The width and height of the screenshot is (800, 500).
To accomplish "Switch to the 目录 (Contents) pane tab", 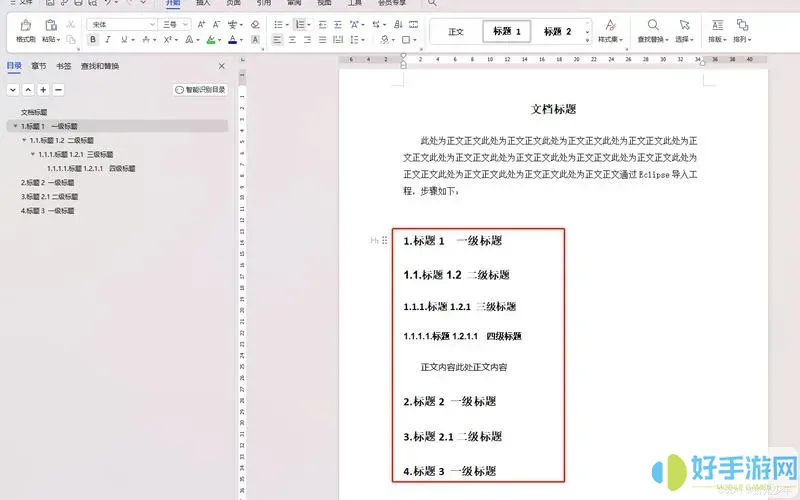I will [14, 66].
